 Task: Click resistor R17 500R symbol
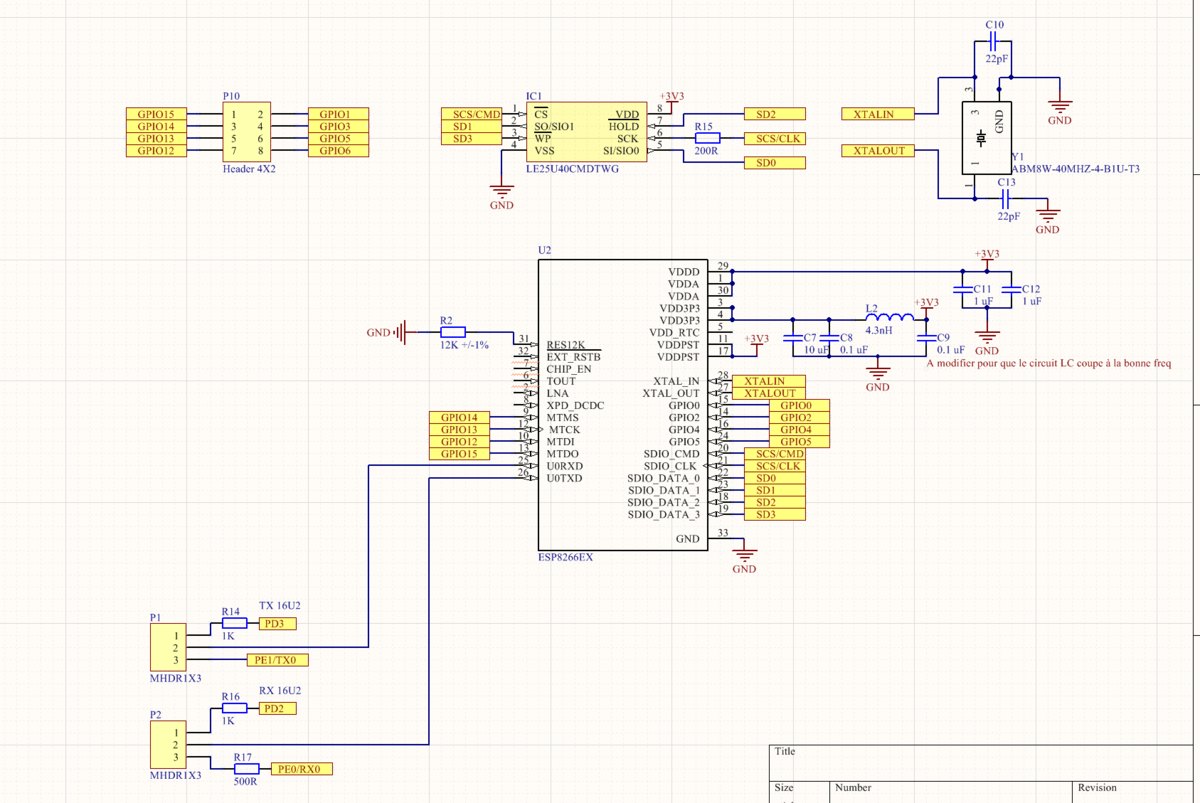246,769
